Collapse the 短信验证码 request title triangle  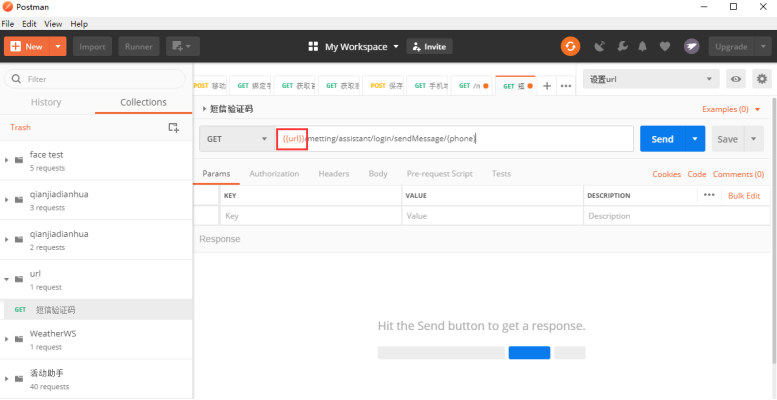tap(204, 109)
